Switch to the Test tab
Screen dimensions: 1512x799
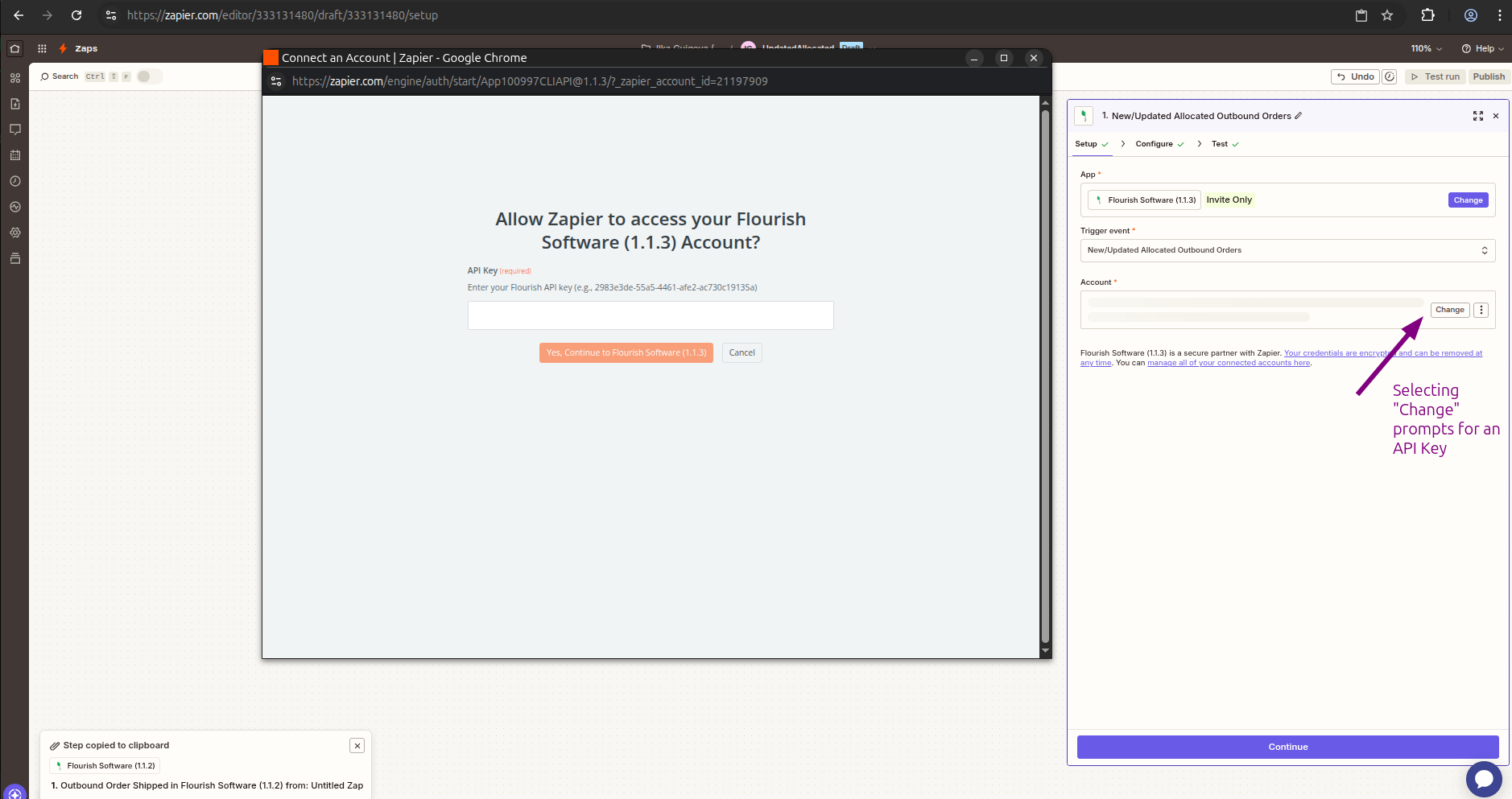click(x=1225, y=144)
